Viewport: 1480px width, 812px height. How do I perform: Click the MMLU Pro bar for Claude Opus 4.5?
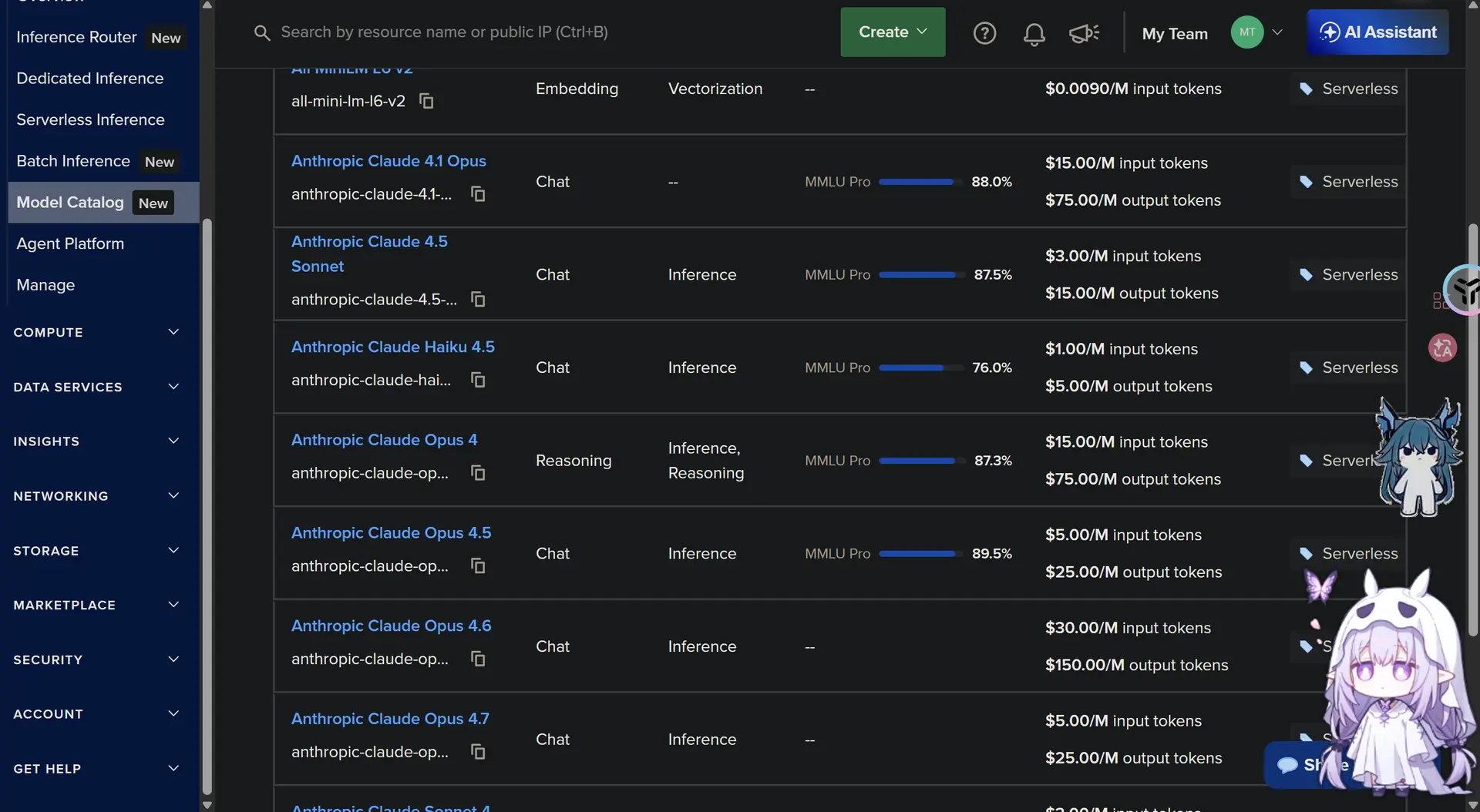pyautogui.click(x=920, y=554)
